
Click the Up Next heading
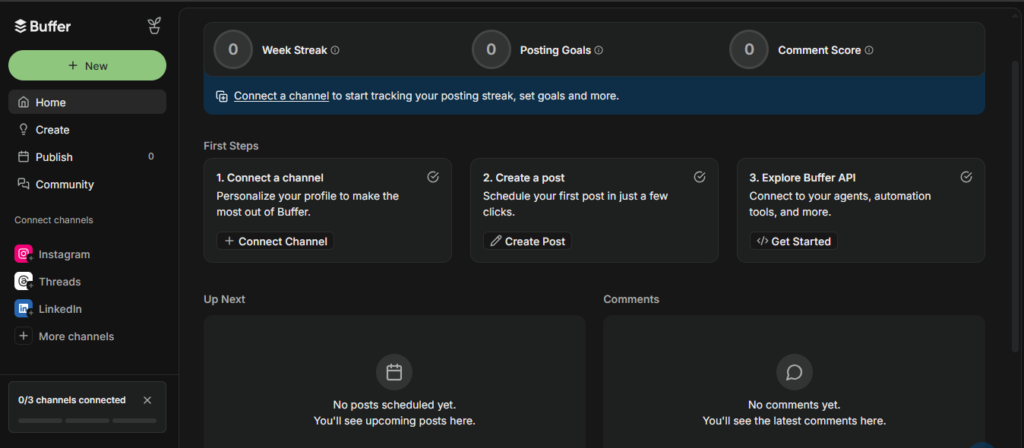225,299
